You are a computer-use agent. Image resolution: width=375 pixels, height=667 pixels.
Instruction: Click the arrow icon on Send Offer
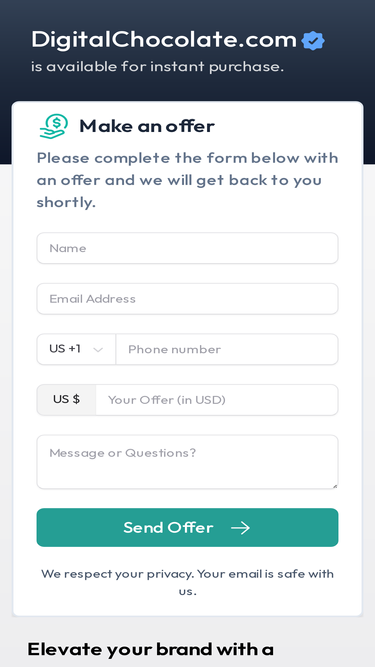[x=240, y=528]
